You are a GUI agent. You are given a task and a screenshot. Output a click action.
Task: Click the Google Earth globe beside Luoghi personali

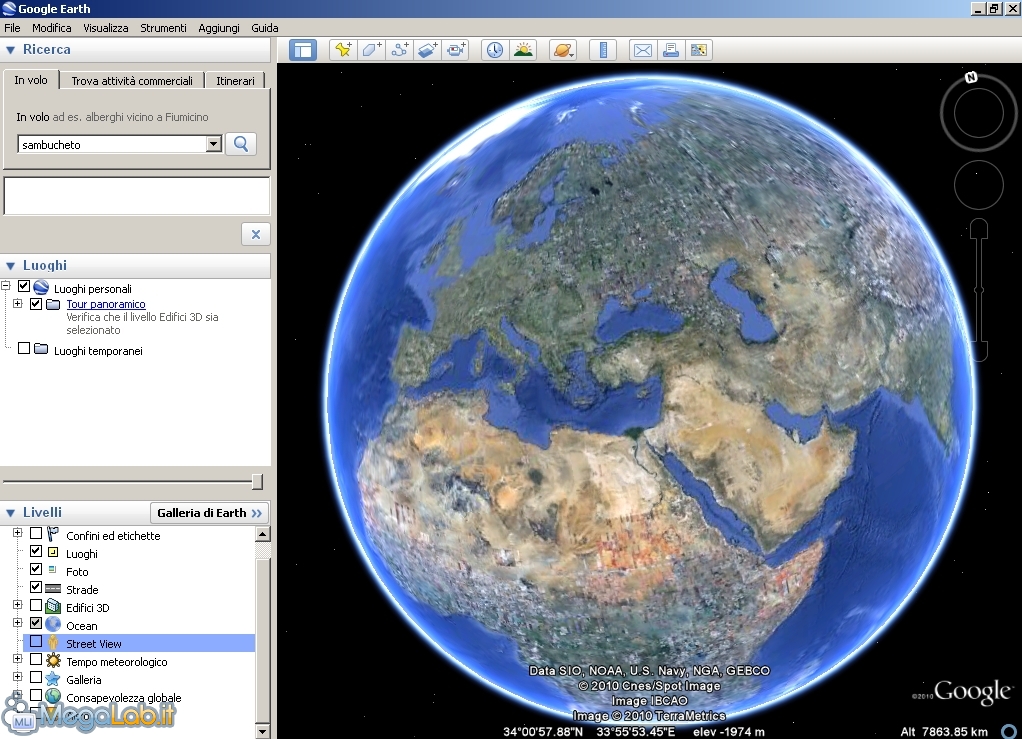pos(41,287)
